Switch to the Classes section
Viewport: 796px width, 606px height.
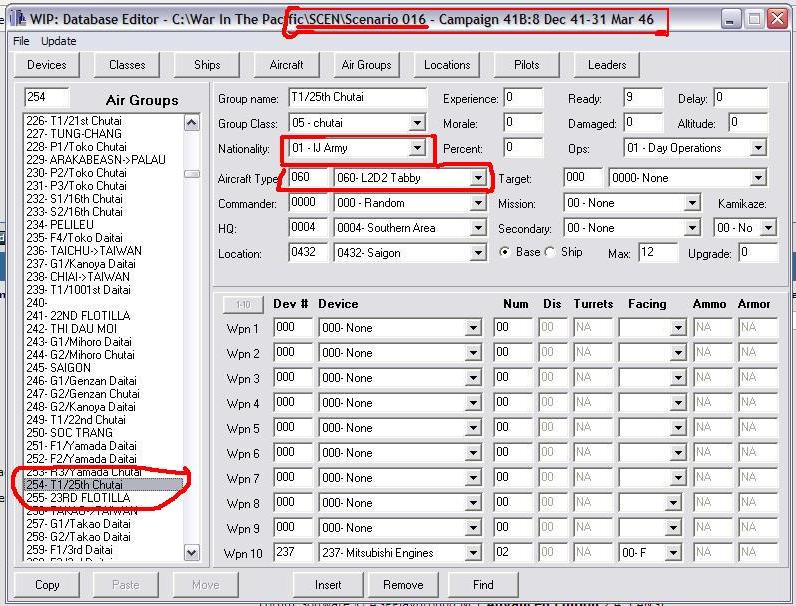[x=127, y=65]
